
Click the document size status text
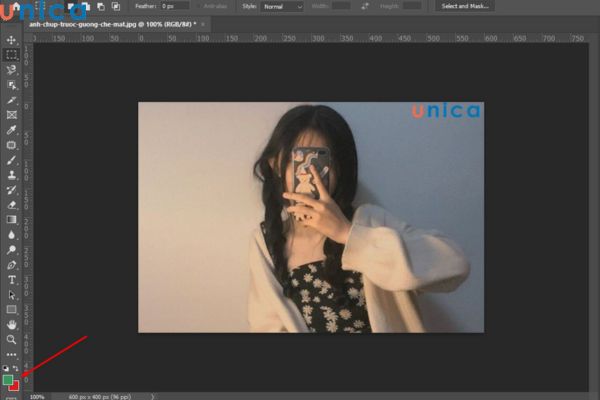pyautogui.click(x=100, y=397)
